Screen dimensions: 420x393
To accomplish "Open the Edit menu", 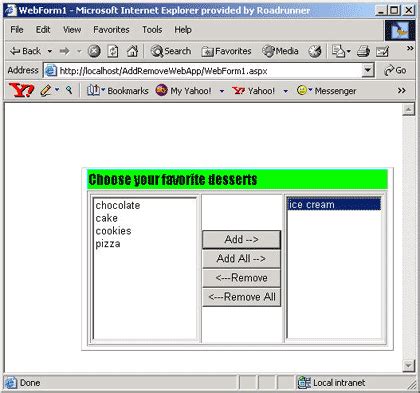I will pyautogui.click(x=43, y=30).
